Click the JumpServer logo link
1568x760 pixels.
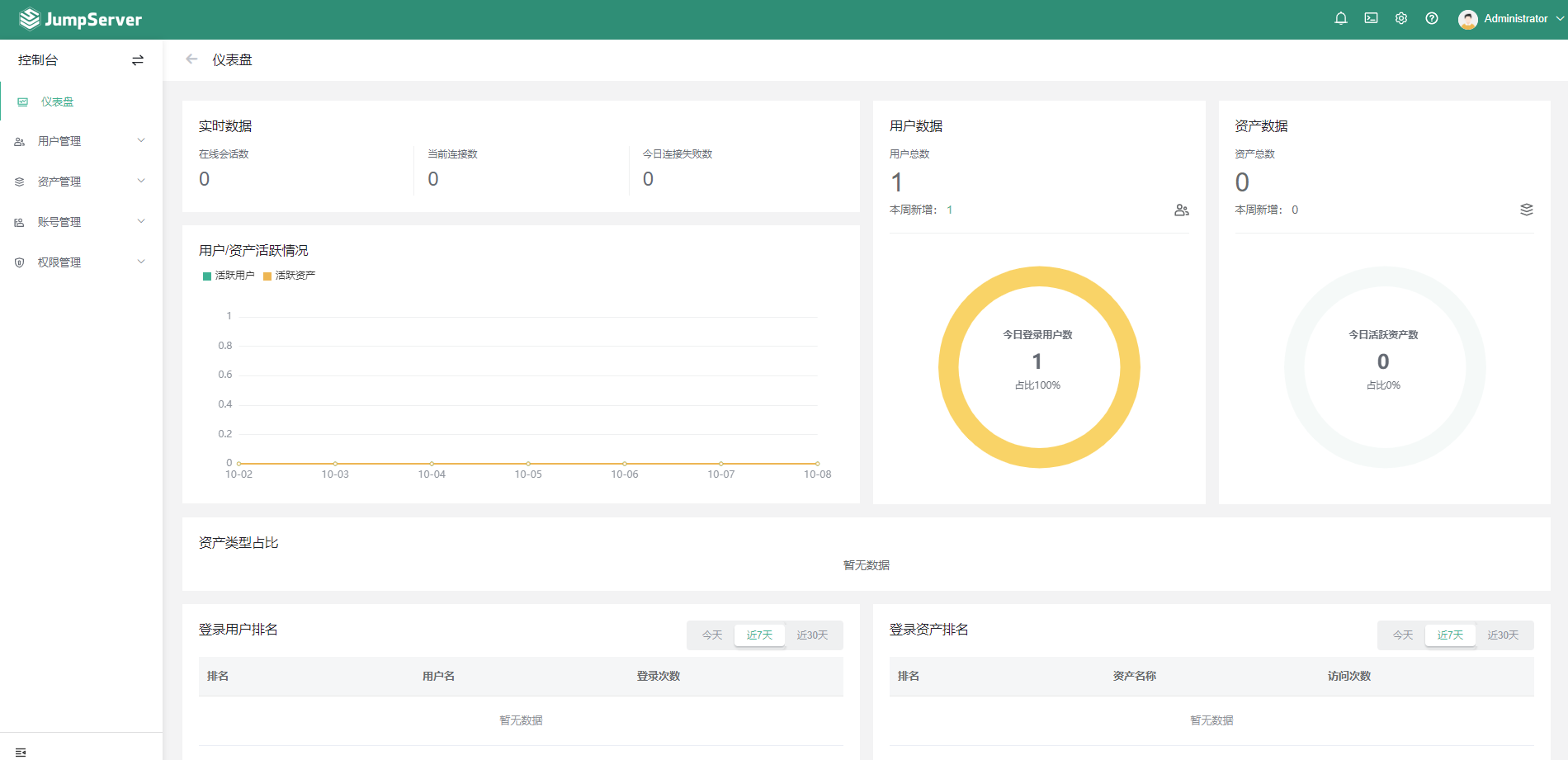[81, 19]
